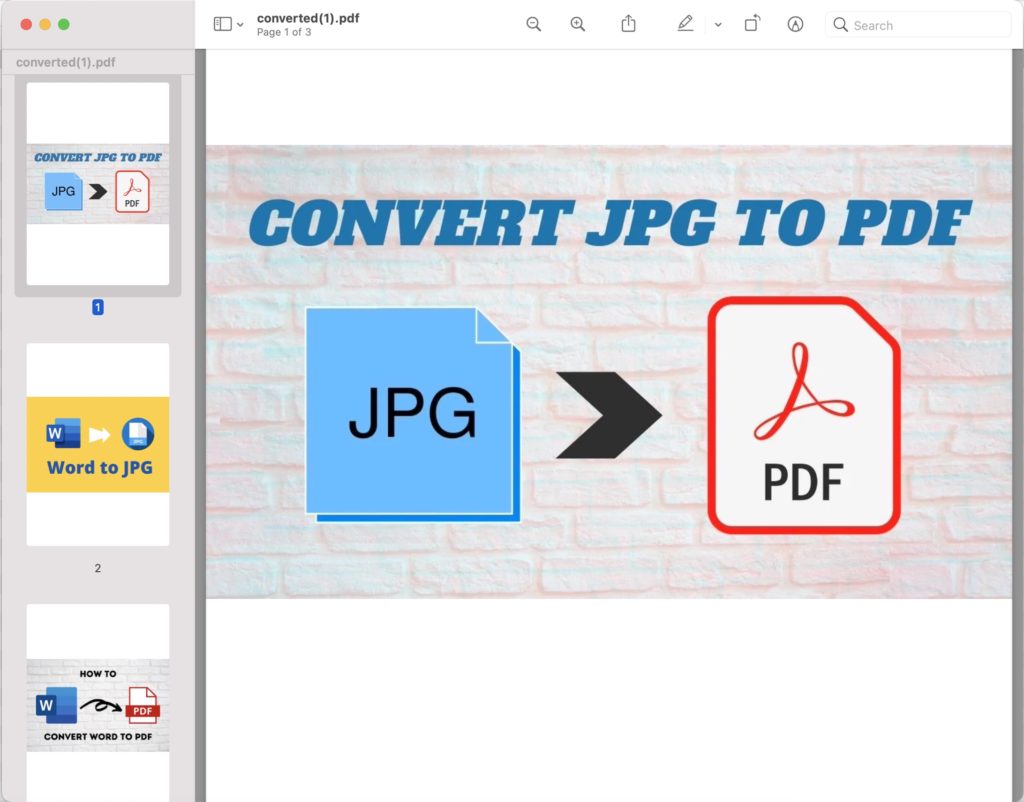
Task: Click the zoom out magnifier icon
Action: (x=534, y=25)
